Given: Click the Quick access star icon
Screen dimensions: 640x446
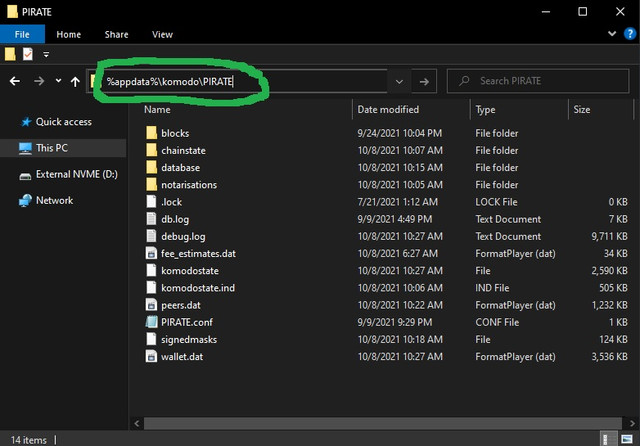Looking at the screenshot, I should point(26,122).
